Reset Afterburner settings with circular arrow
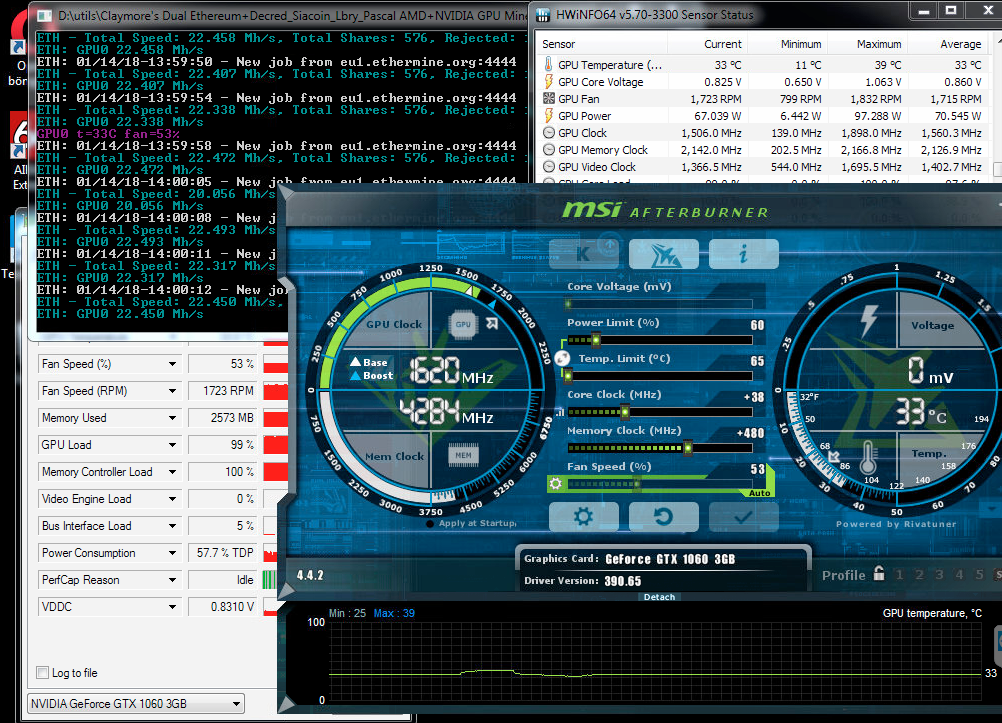This screenshot has width=1002, height=723. 663,517
